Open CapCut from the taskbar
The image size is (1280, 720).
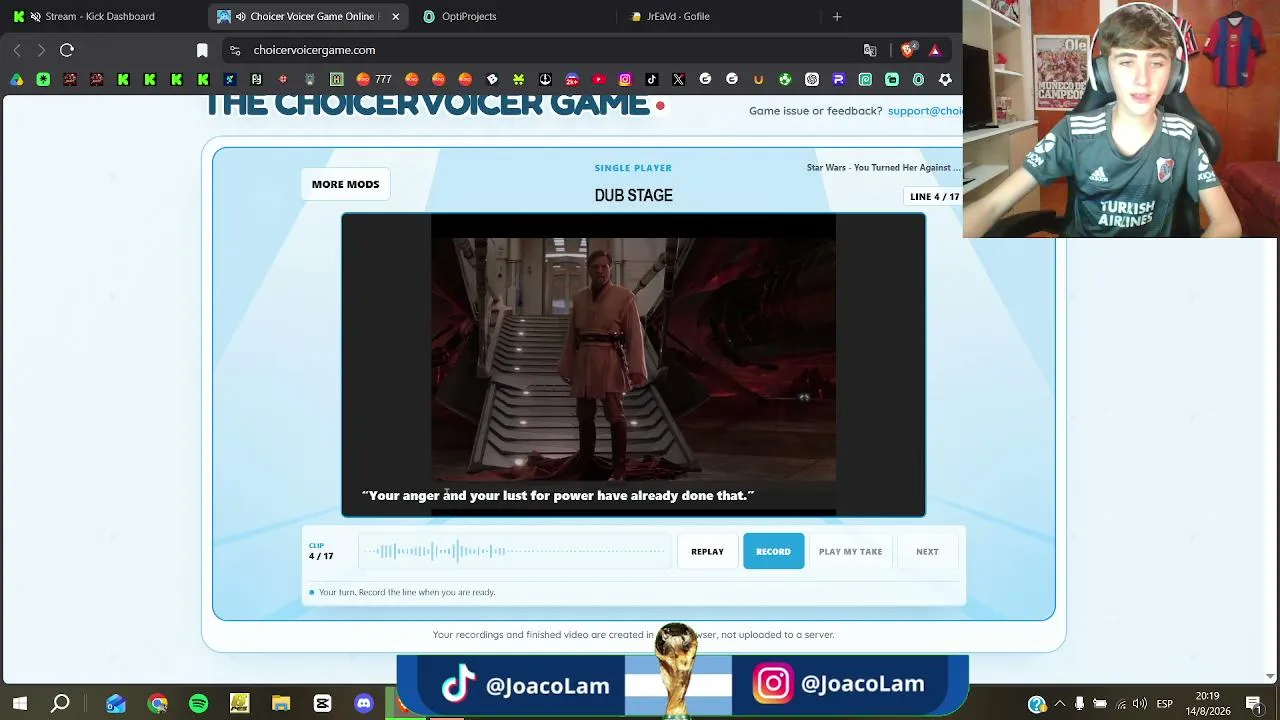coord(322,704)
